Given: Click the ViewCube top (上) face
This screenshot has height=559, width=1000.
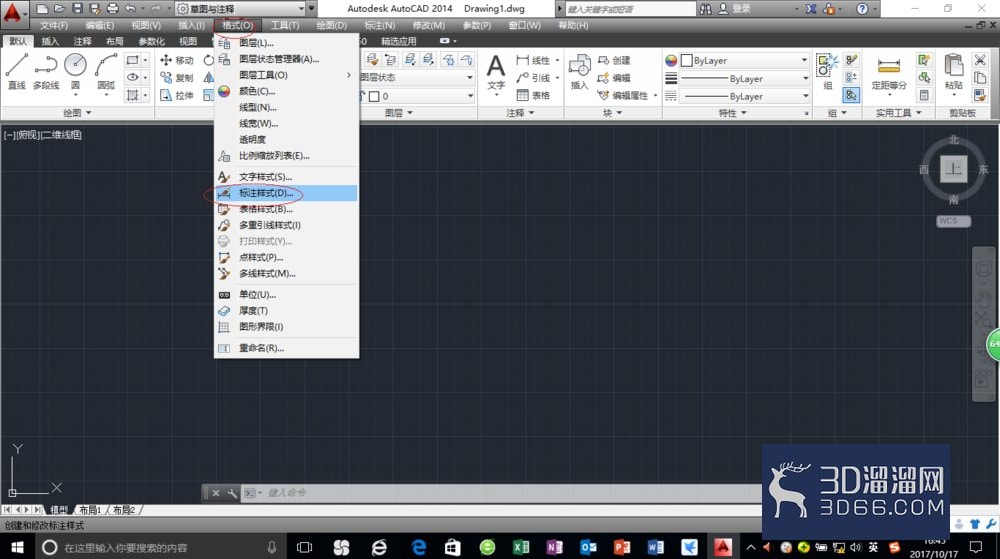Looking at the screenshot, I should coord(953,169).
